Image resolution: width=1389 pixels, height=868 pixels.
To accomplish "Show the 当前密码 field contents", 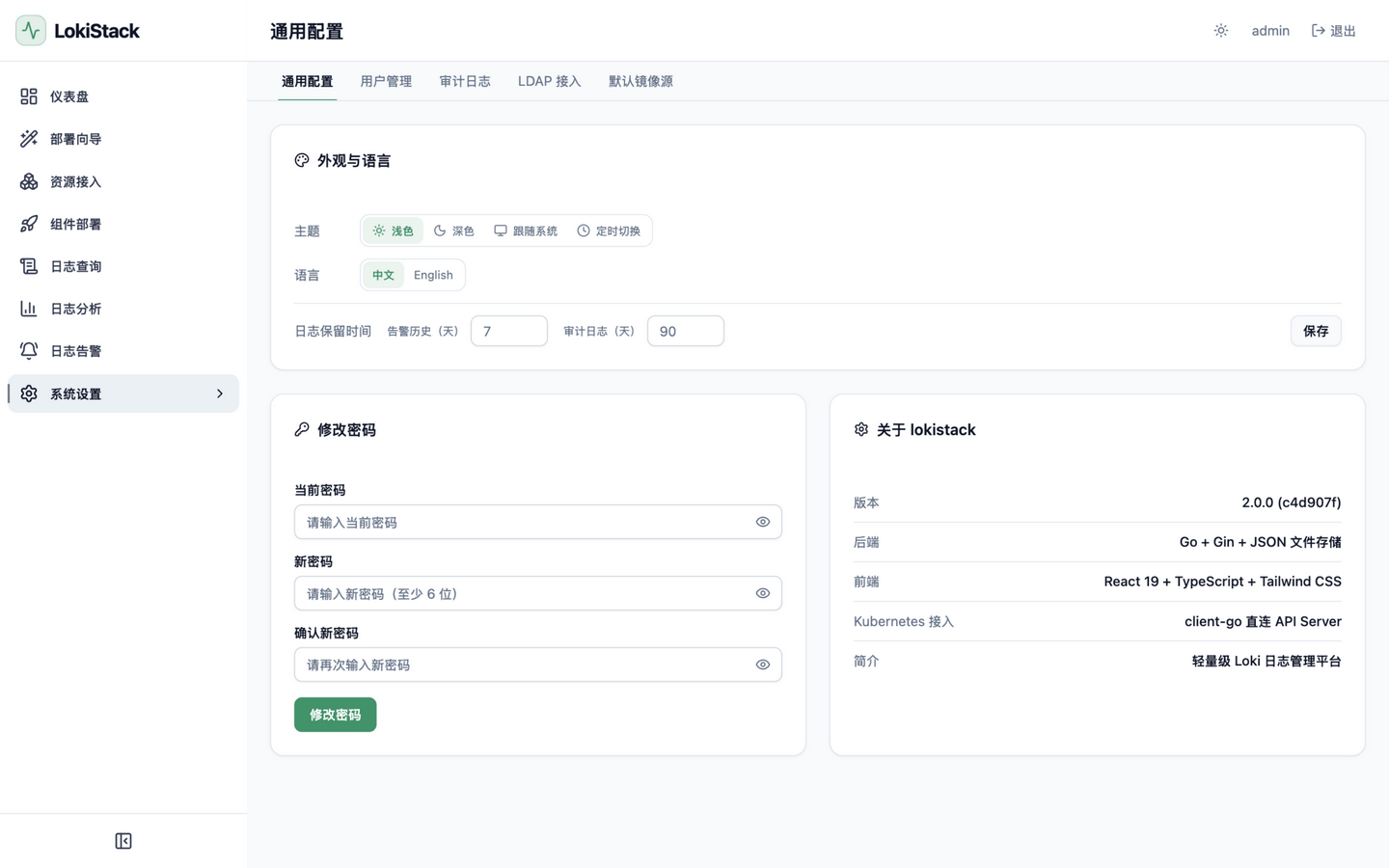I will coord(763,522).
